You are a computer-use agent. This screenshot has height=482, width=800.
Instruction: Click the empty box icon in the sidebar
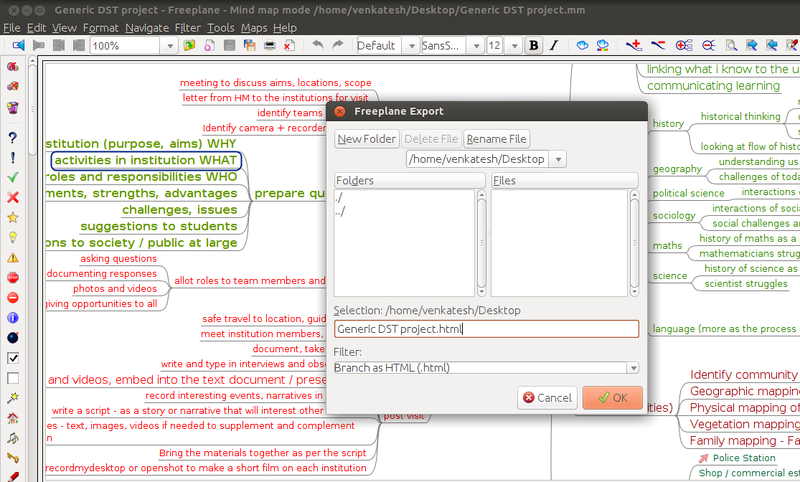click(x=13, y=378)
